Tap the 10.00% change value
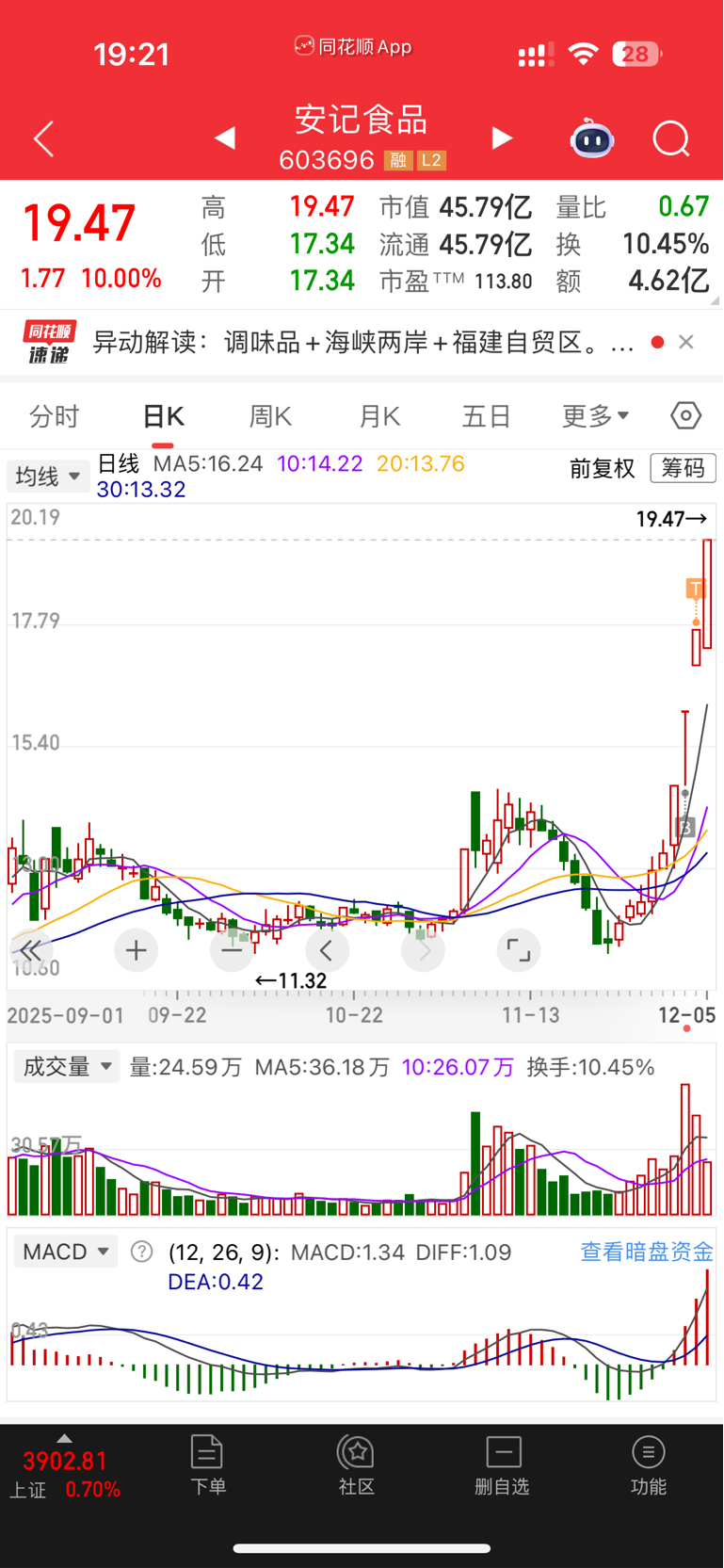 [121, 279]
